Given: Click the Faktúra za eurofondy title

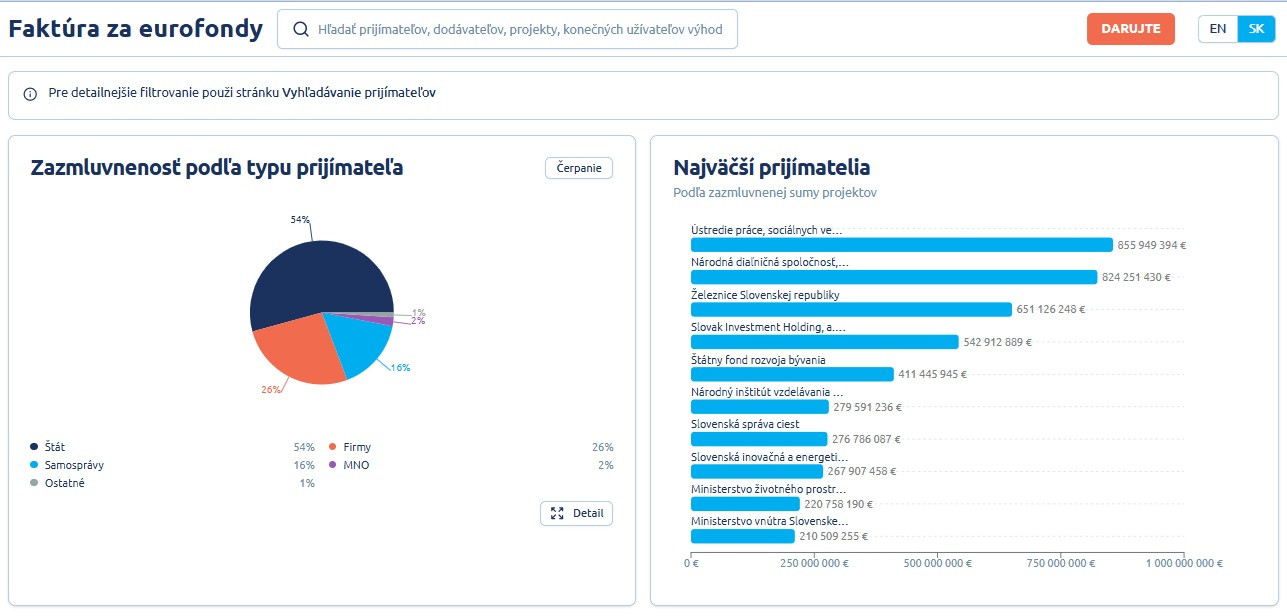Looking at the screenshot, I should 136,29.
